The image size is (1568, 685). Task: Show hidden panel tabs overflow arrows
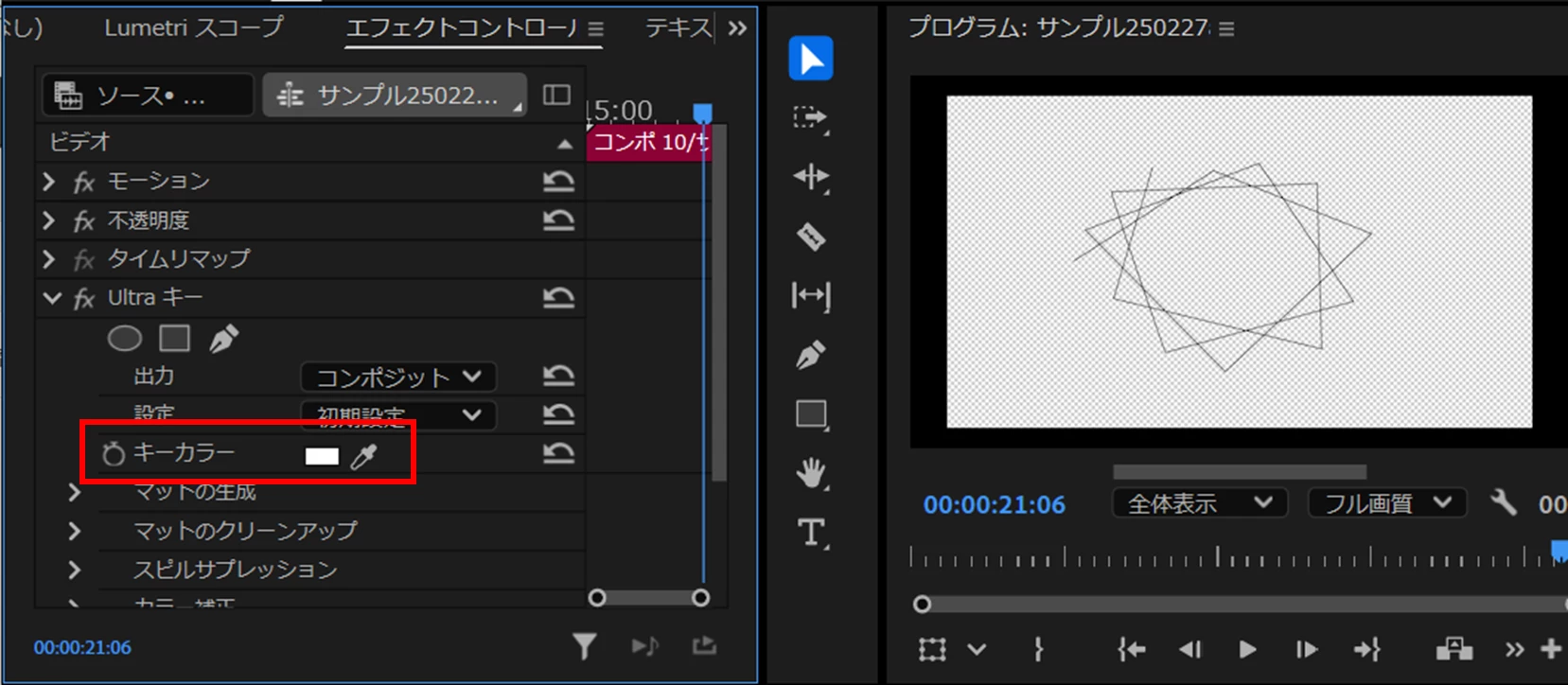click(x=737, y=28)
